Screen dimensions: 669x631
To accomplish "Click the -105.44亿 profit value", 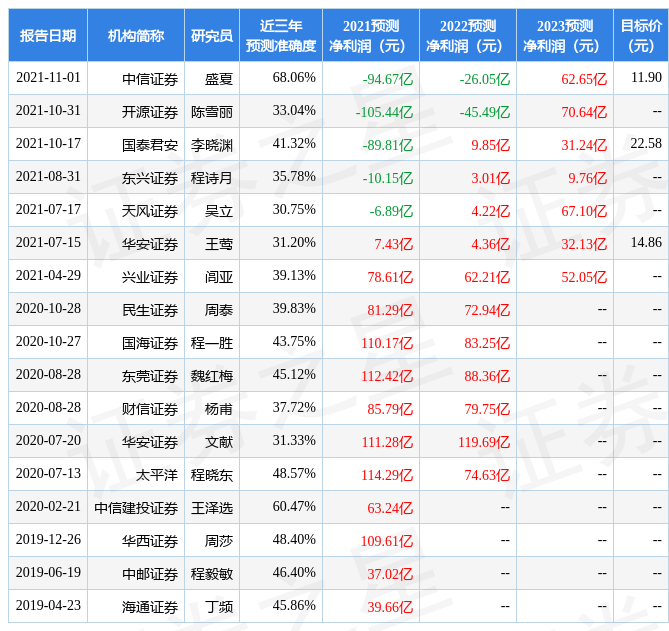I will [384, 112].
